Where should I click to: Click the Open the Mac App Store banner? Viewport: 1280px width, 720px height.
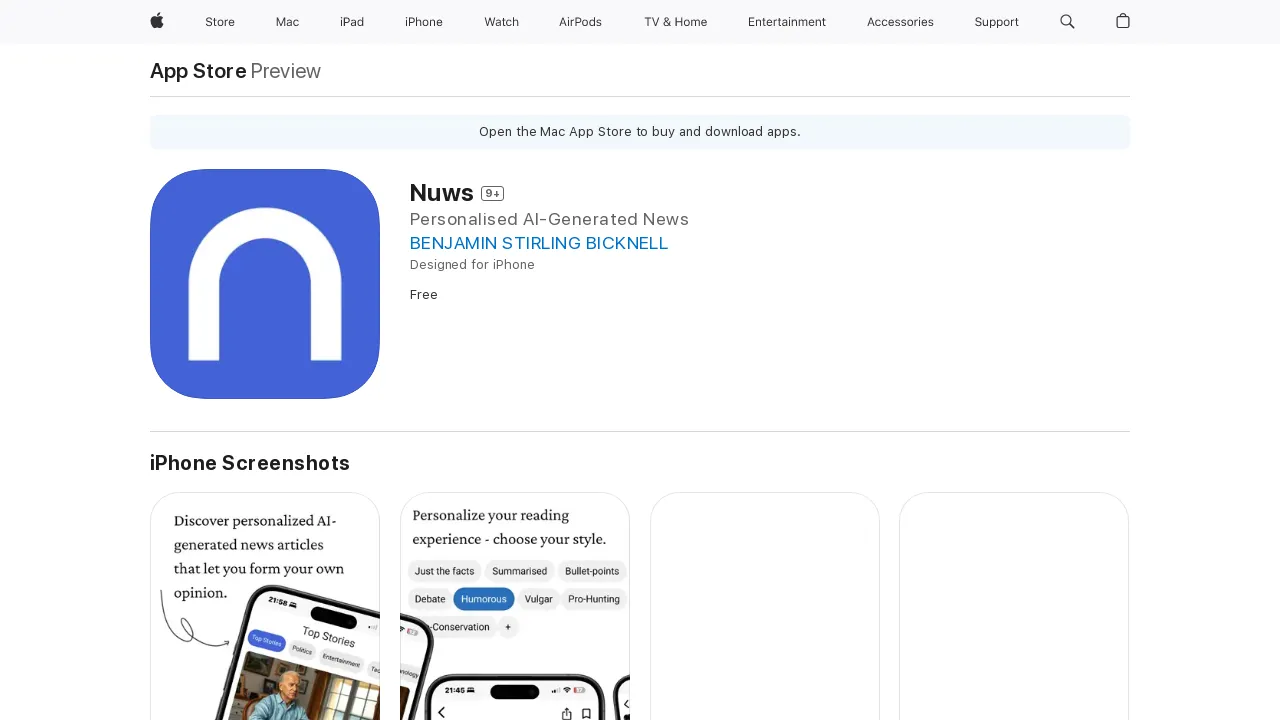640,132
